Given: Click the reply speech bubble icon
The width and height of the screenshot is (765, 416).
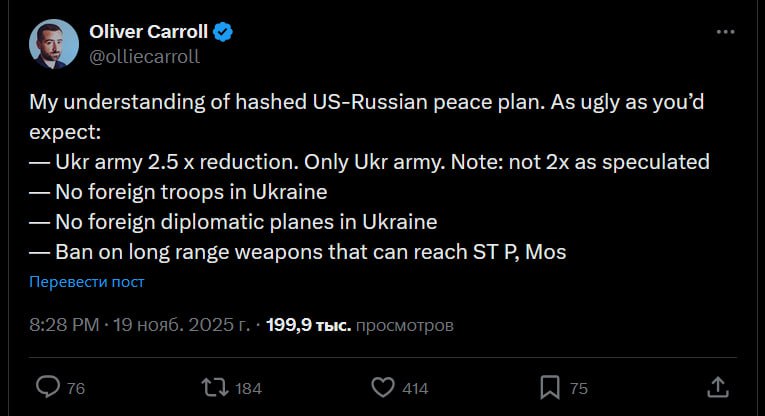Looking at the screenshot, I should click(48, 387).
